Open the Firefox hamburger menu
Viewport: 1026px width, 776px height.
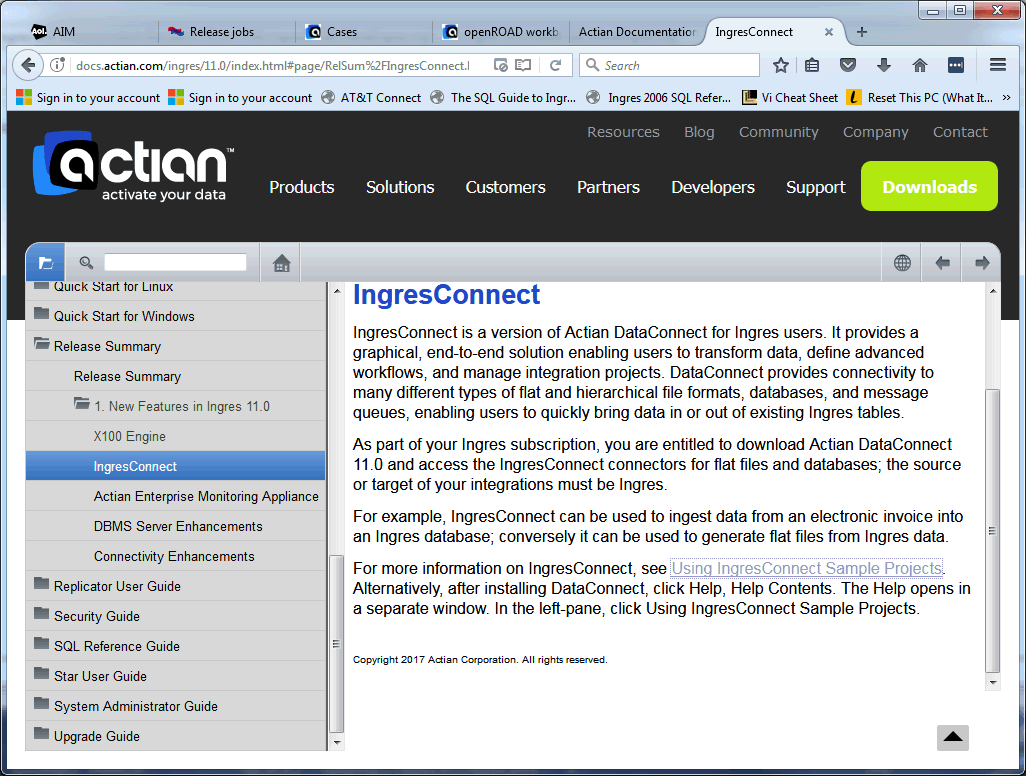tap(997, 65)
